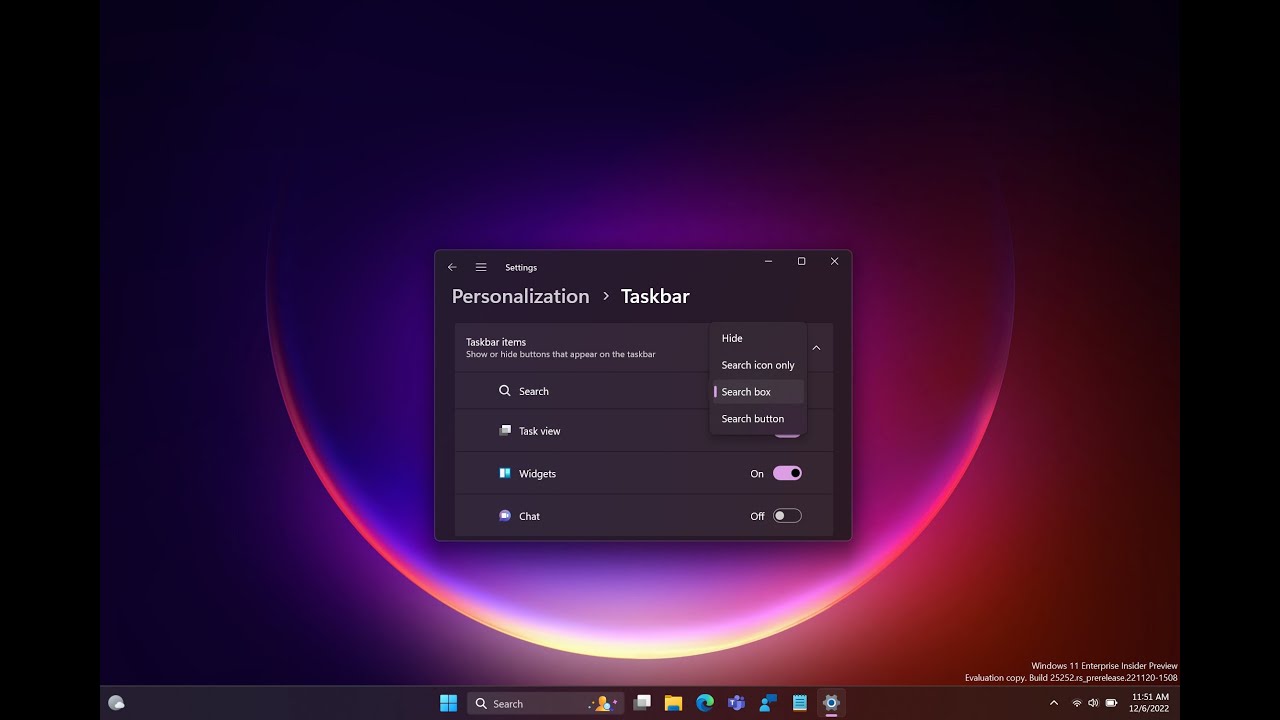Open the Feedback Hub icon on the taskbar
The height and width of the screenshot is (720, 1280).
(768, 703)
